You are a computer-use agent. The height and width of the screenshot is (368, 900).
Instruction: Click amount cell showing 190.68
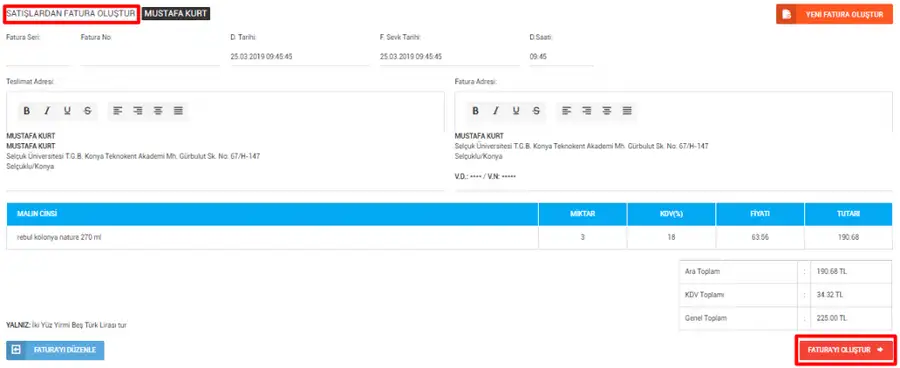click(x=848, y=237)
